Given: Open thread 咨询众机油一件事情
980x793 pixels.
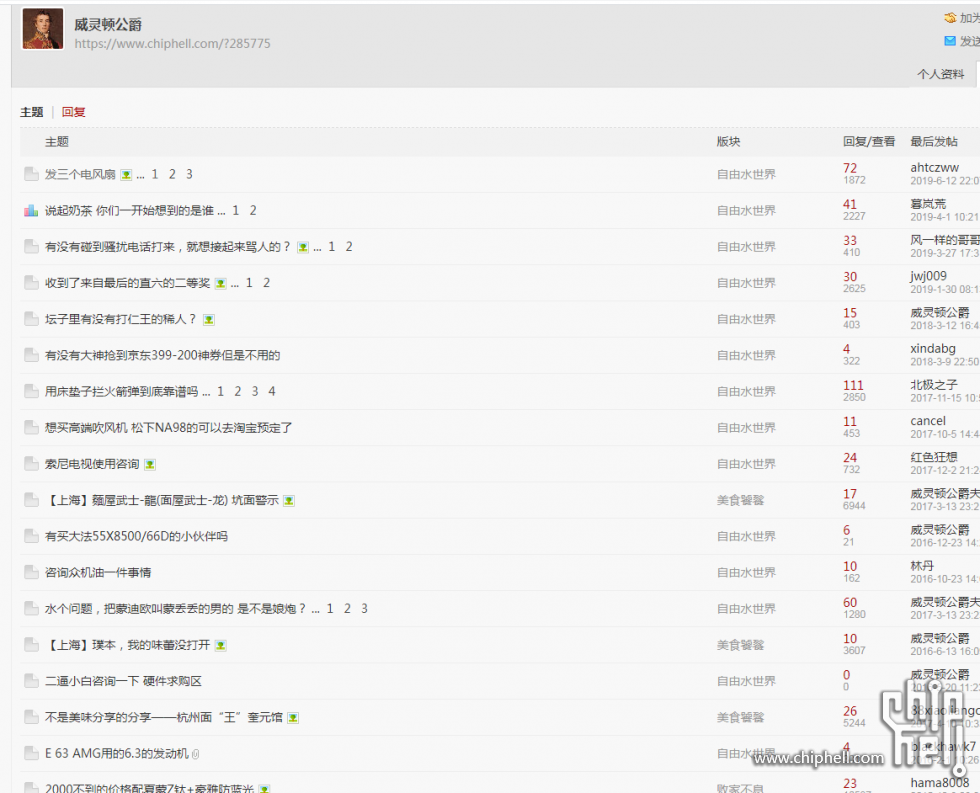Looking at the screenshot, I should [x=98, y=572].
